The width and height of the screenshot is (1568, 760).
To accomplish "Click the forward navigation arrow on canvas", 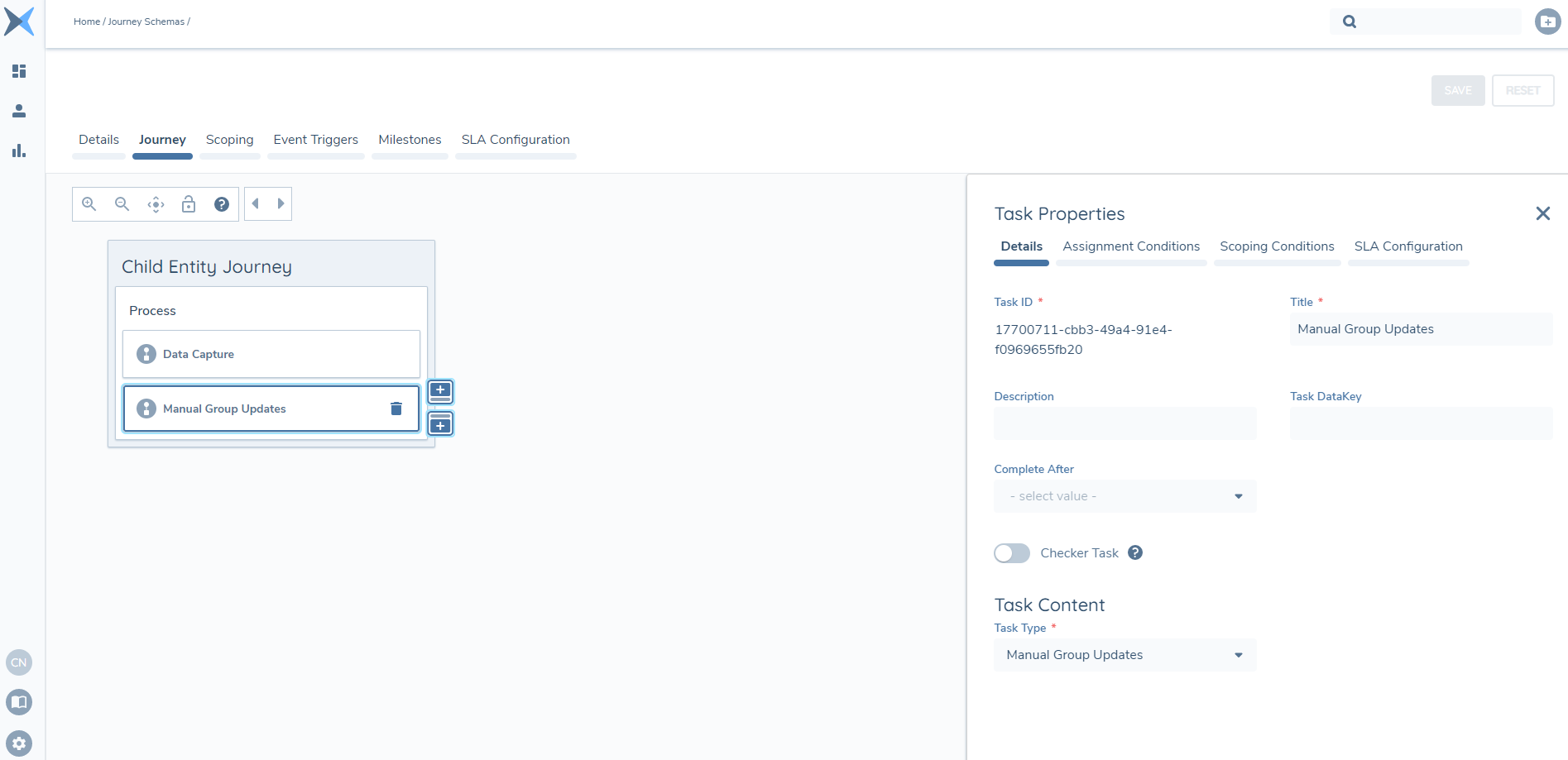I will pyautogui.click(x=281, y=203).
